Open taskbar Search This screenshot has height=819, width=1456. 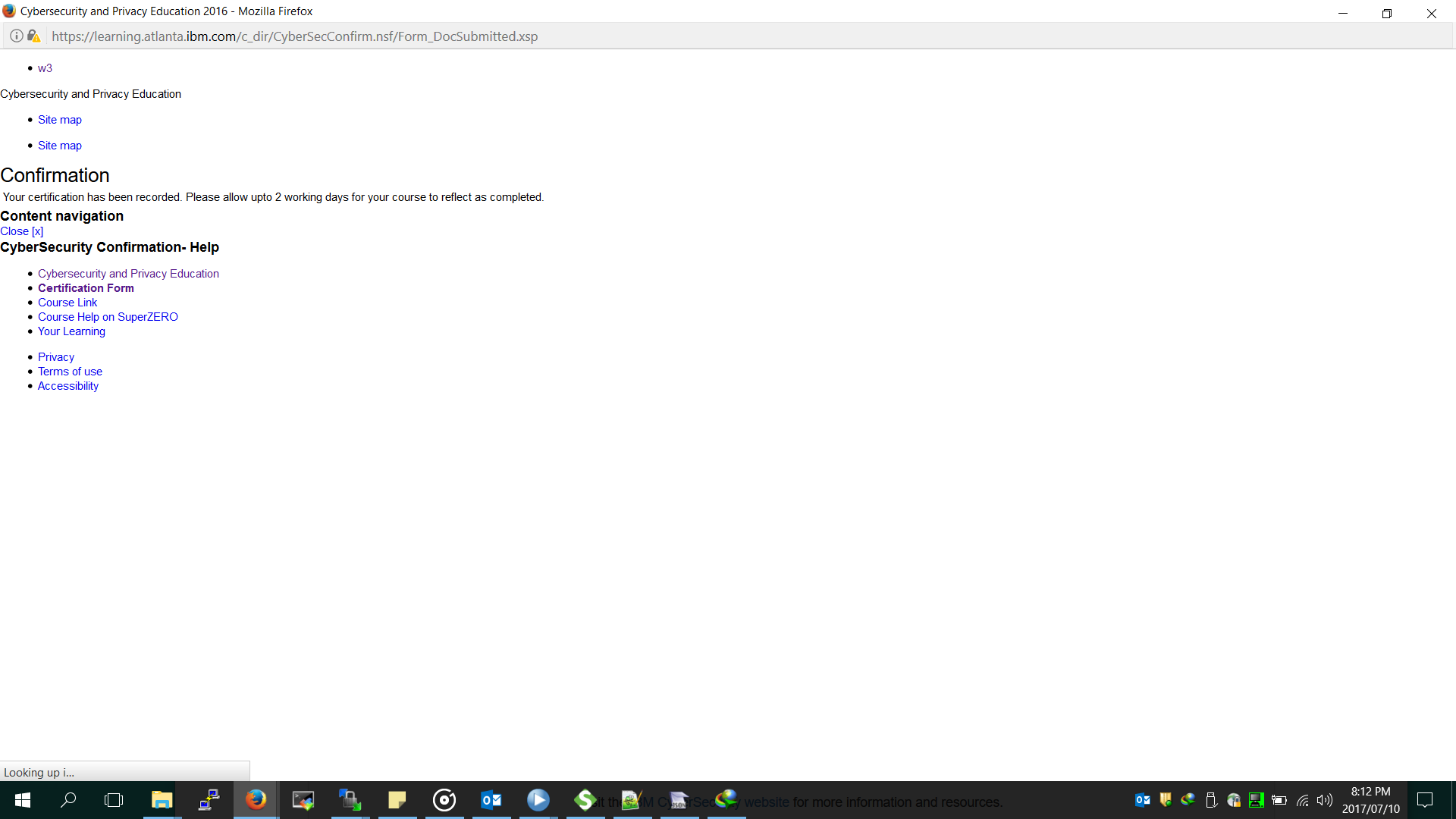68,800
